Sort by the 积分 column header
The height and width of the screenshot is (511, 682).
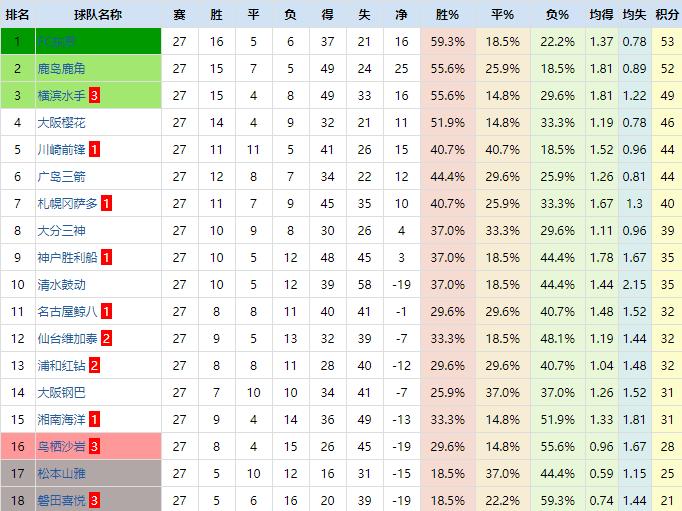[666, 14]
